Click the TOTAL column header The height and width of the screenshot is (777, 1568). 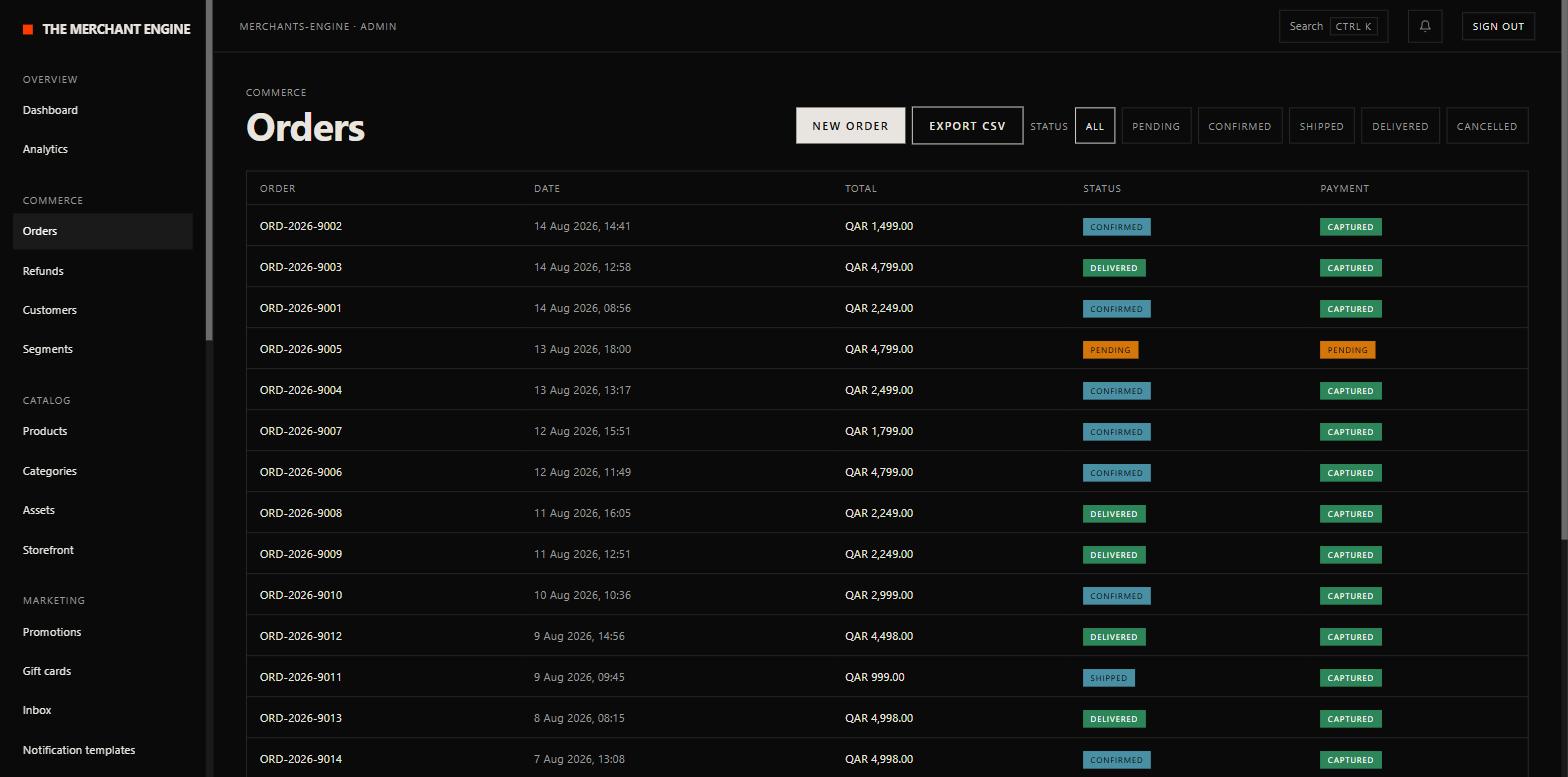(860, 188)
